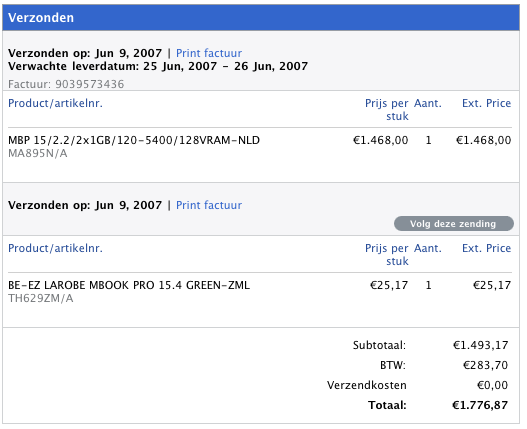The height and width of the screenshot is (429, 527).
Task: Select the MBP 15/2.2 product name
Action: (134, 140)
